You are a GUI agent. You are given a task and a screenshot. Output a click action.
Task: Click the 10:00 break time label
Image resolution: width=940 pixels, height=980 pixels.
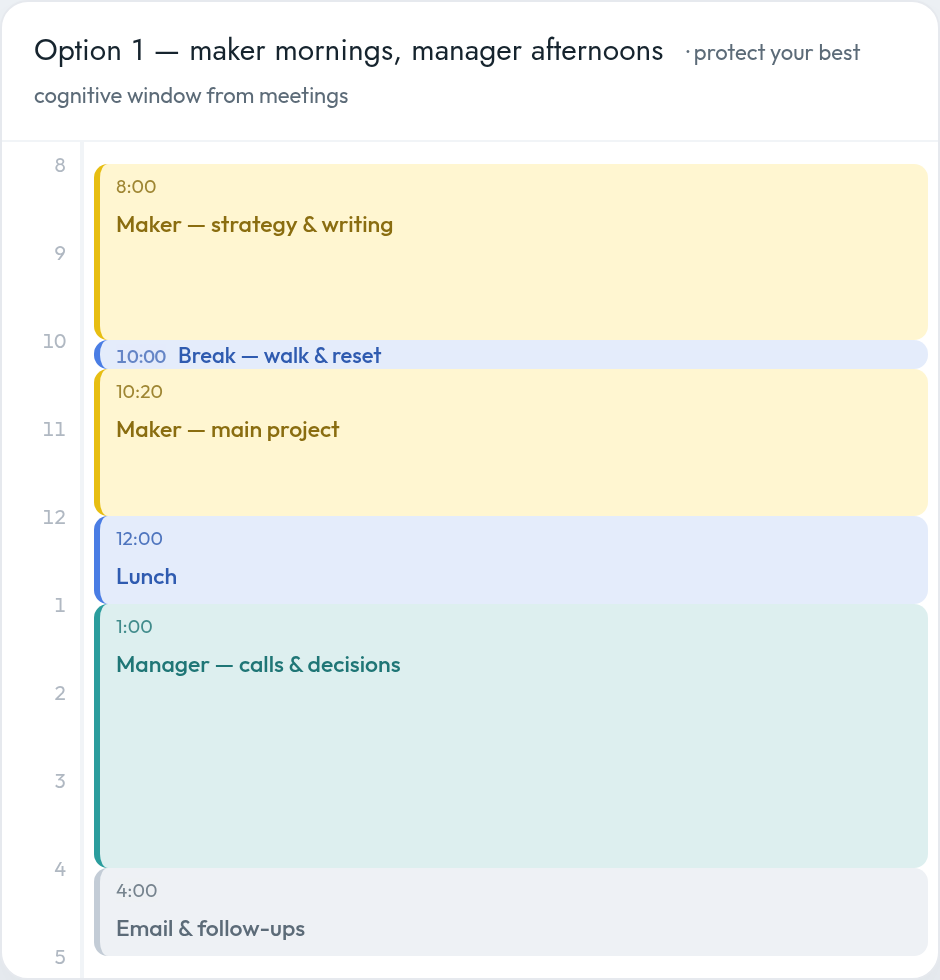141,356
